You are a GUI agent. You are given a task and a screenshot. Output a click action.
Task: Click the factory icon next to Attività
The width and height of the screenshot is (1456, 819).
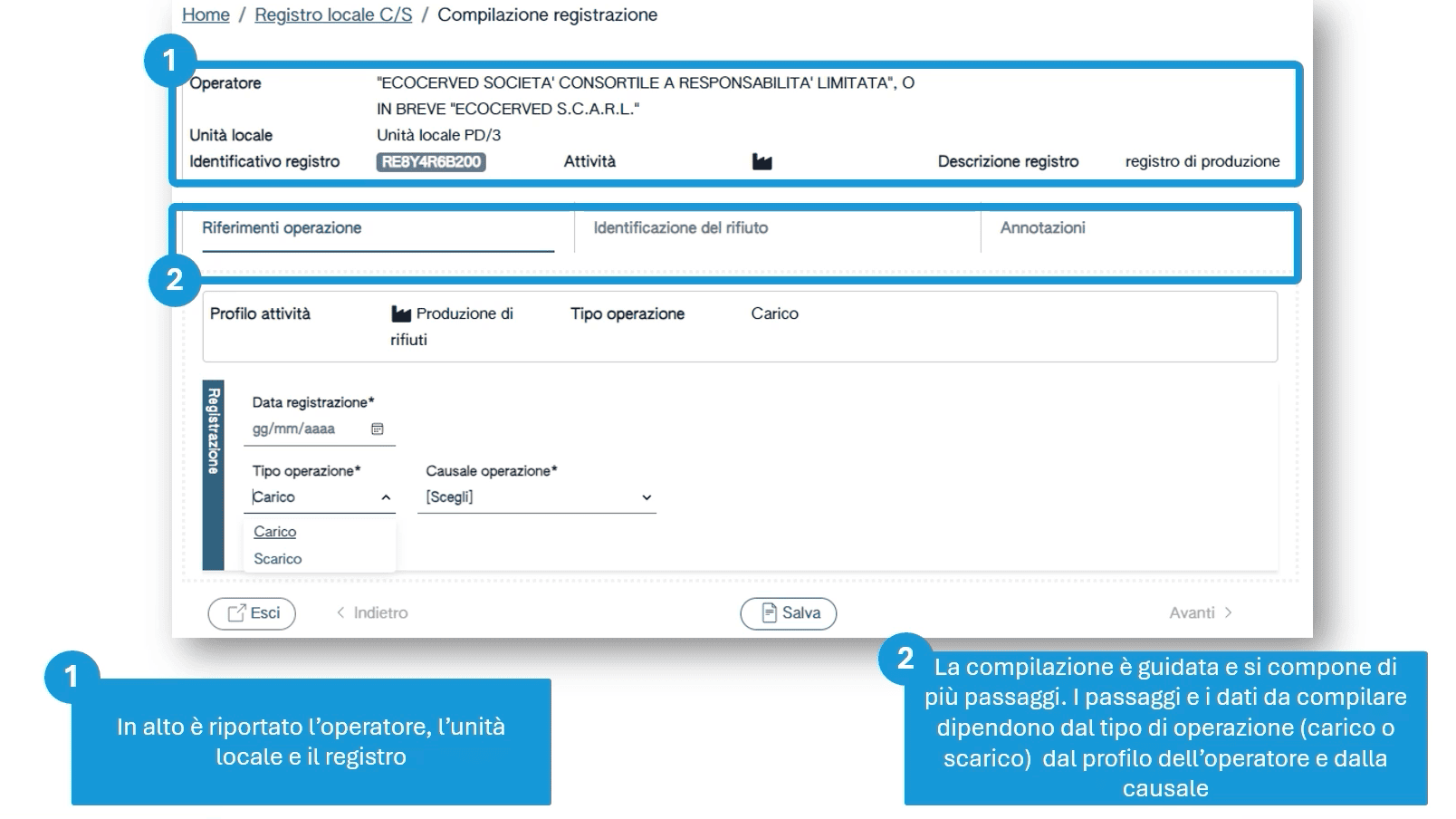pos(762,162)
